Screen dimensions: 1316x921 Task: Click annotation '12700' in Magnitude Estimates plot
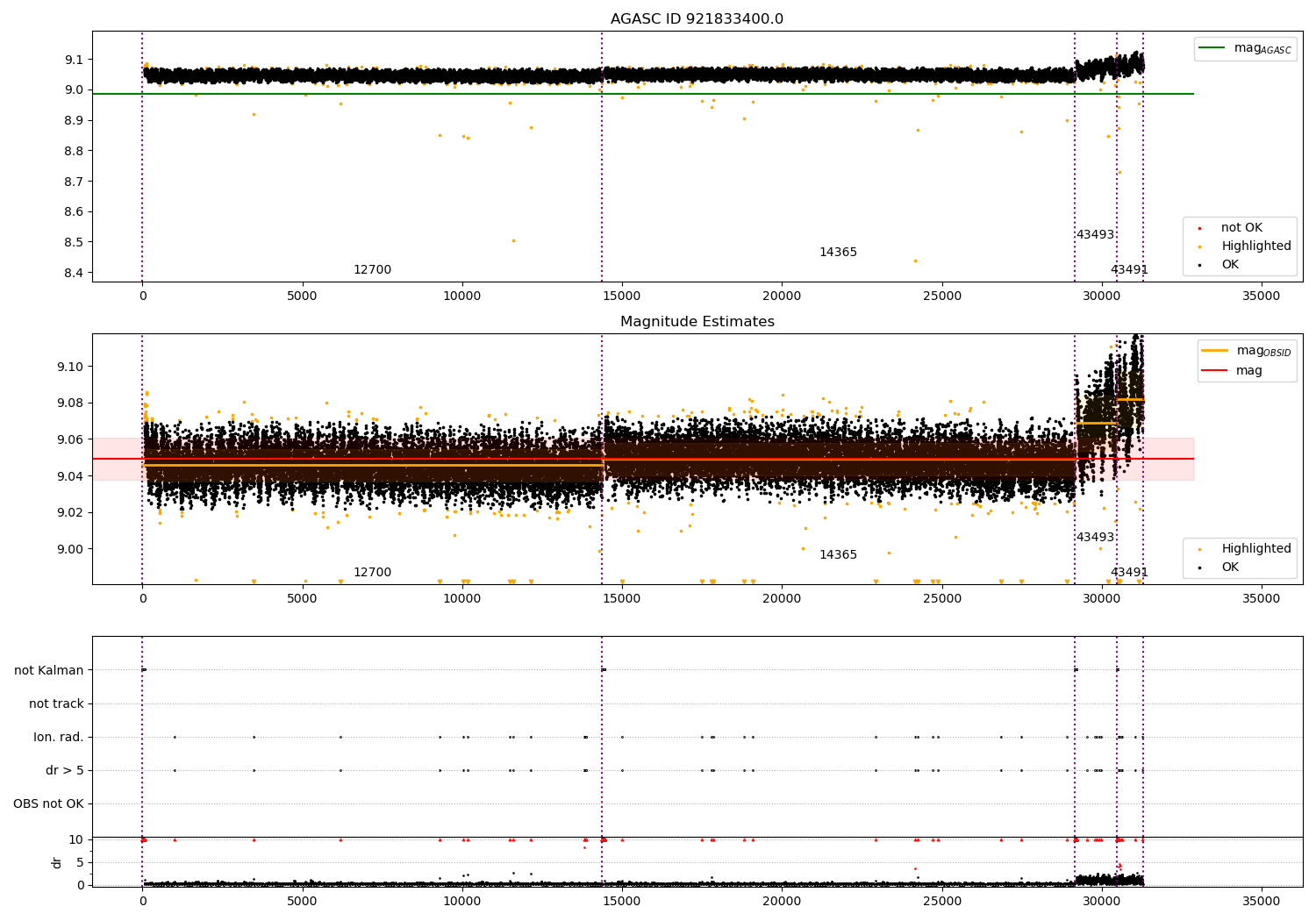click(x=372, y=573)
